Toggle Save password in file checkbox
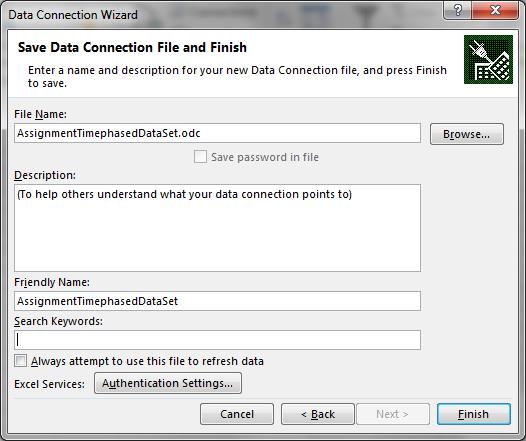This screenshot has height=441, width=526. (200, 157)
